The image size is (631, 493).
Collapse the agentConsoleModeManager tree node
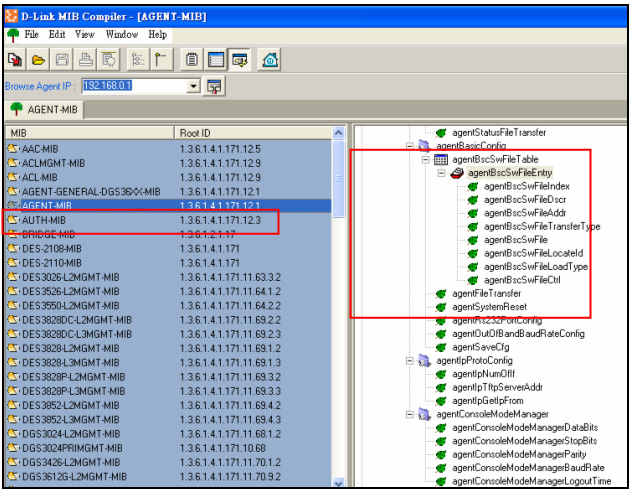[409, 414]
